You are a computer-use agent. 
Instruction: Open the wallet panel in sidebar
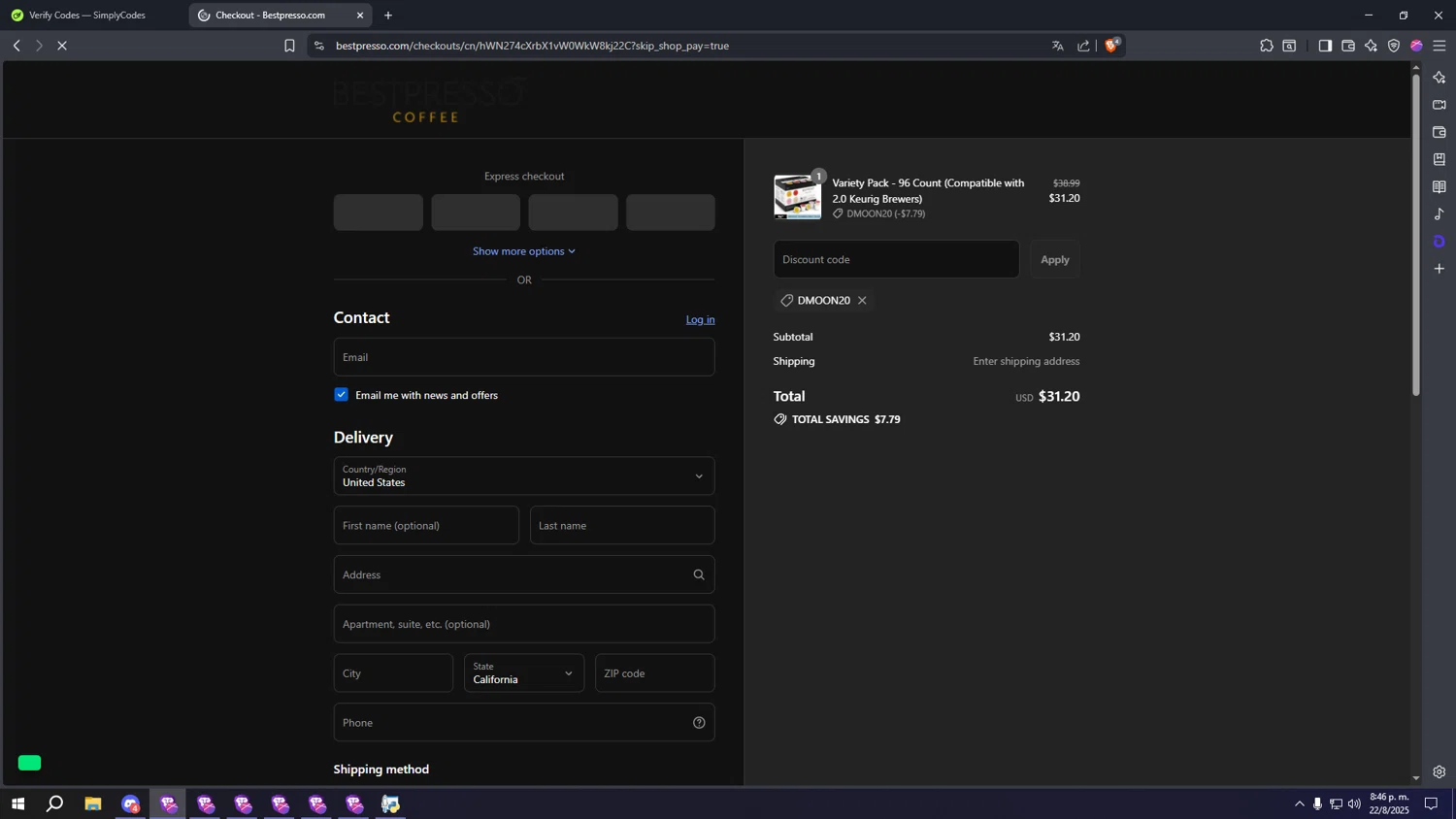pyautogui.click(x=1439, y=132)
